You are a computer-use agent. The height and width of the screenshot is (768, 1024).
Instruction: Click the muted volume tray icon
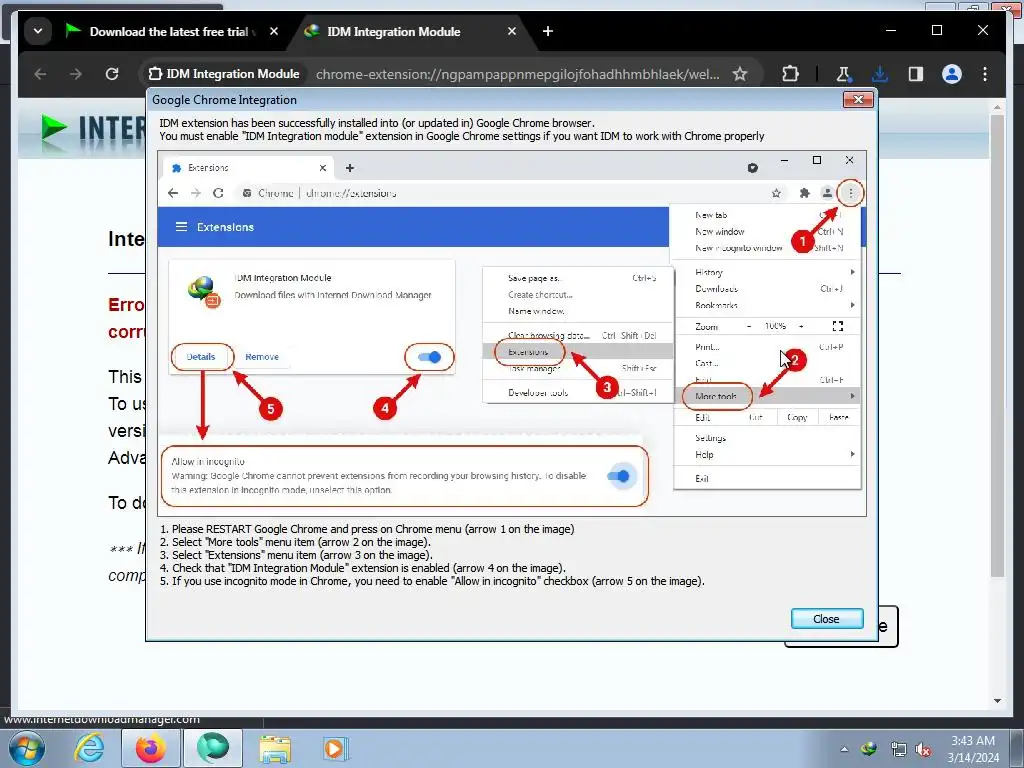click(923, 749)
